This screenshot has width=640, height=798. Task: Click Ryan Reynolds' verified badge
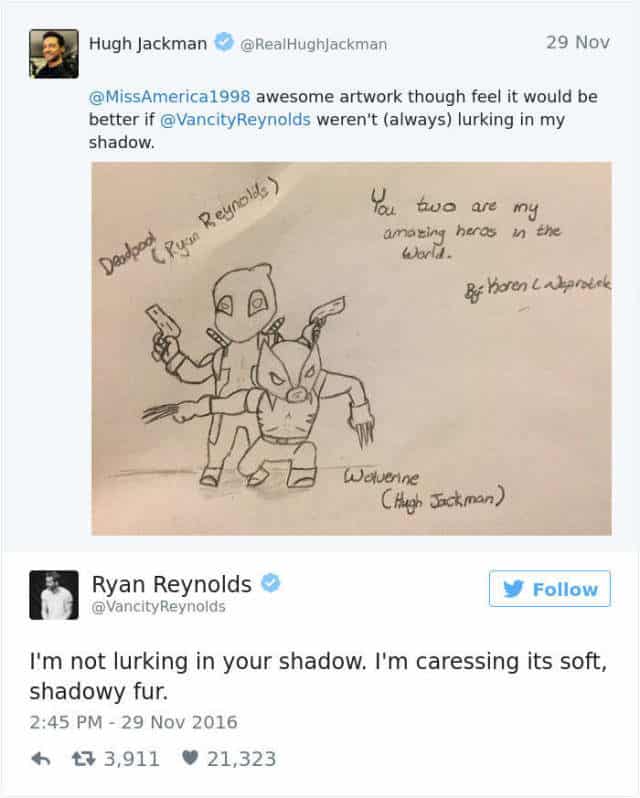(x=271, y=583)
